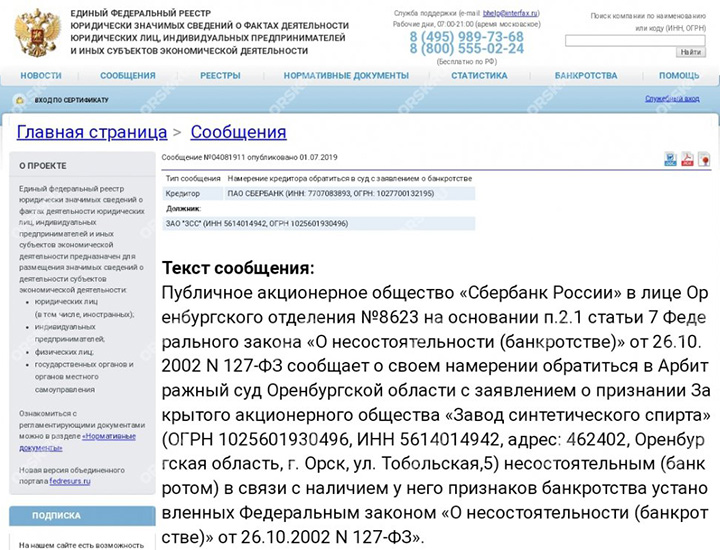Click the физических лиц bullet item
Viewport: 720px width, 550px height.
64,352
